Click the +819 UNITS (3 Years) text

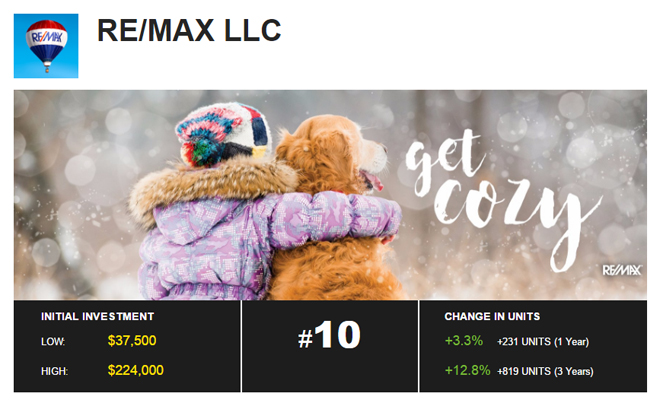pyautogui.click(x=545, y=371)
